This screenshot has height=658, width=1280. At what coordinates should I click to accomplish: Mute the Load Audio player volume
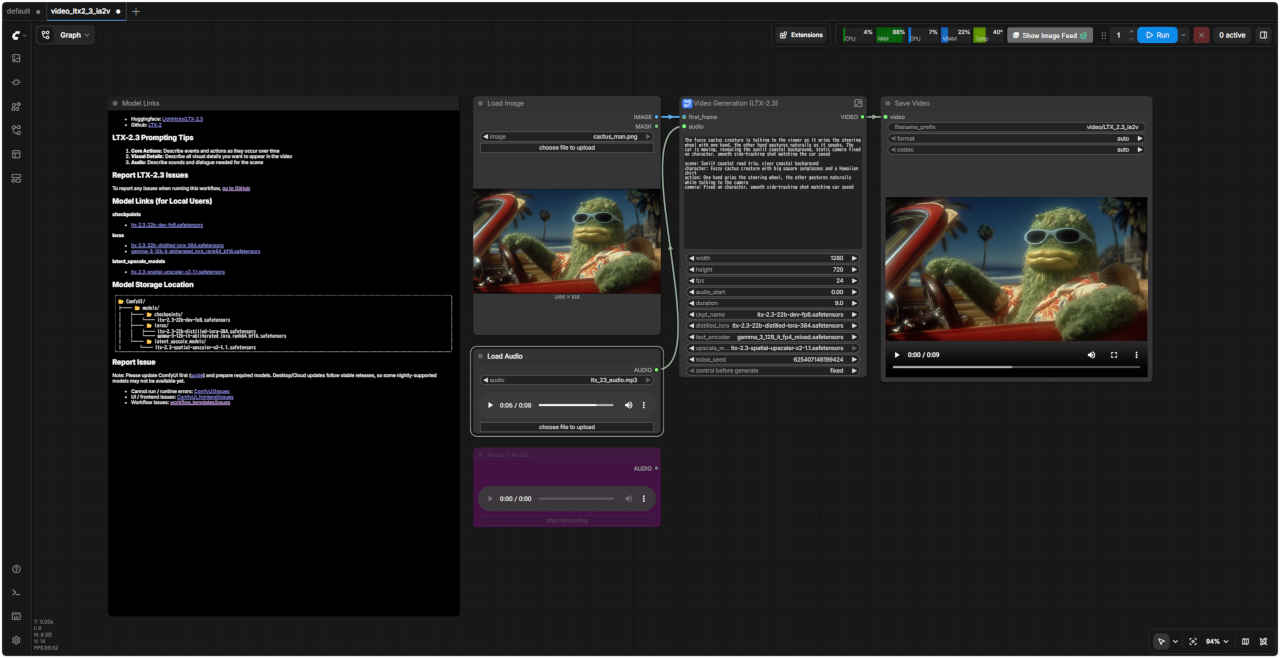pyautogui.click(x=629, y=405)
